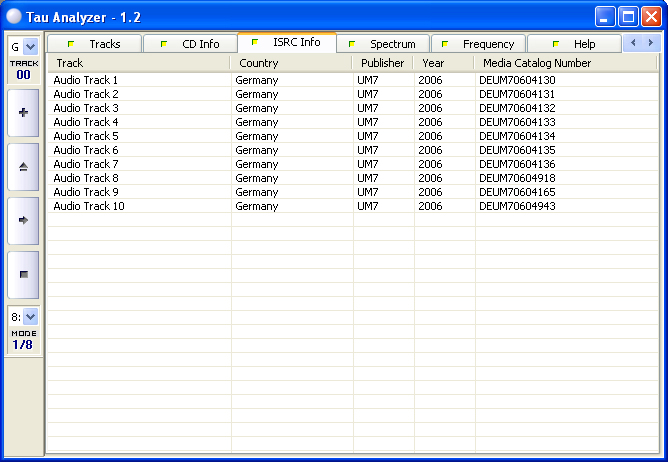Open the speed mode dropdown

tap(30, 316)
